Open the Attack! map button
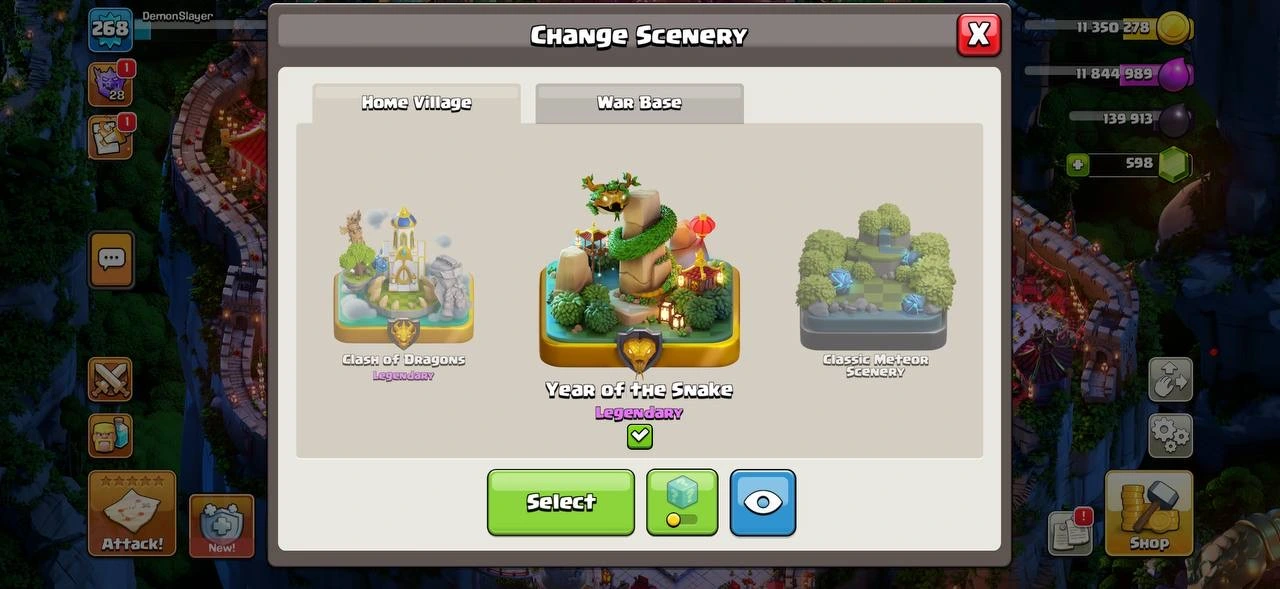 pos(132,513)
